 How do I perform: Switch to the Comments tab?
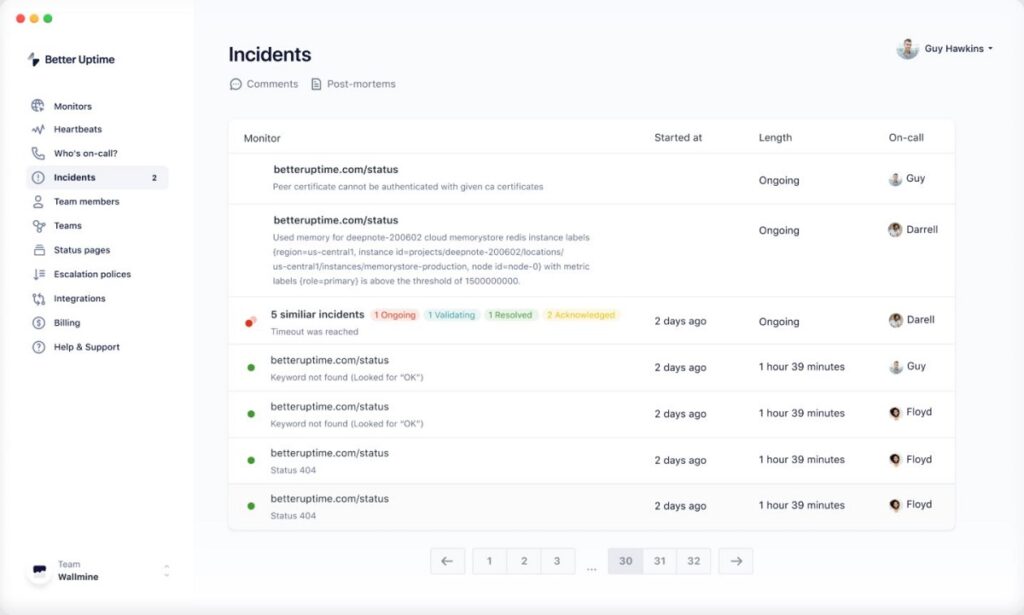(264, 84)
